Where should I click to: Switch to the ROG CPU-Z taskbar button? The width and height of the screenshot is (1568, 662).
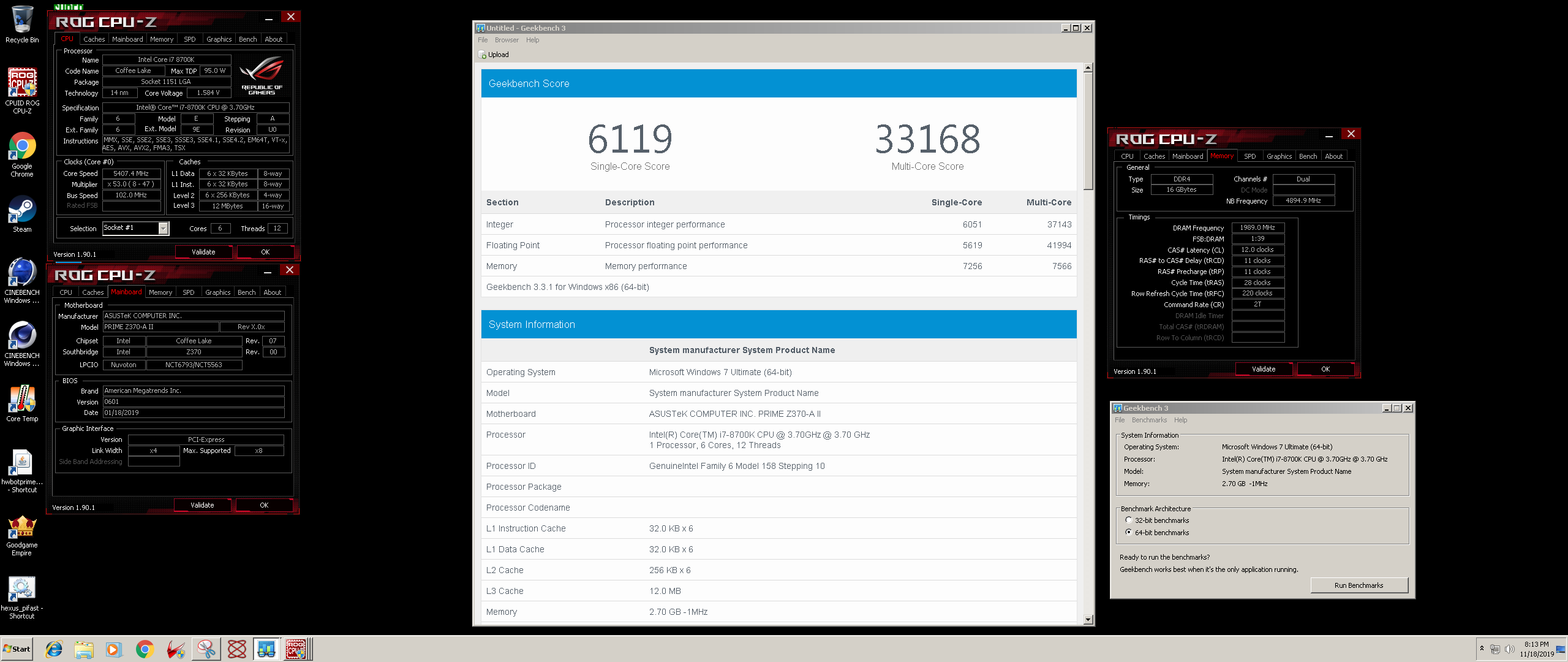tap(298, 649)
